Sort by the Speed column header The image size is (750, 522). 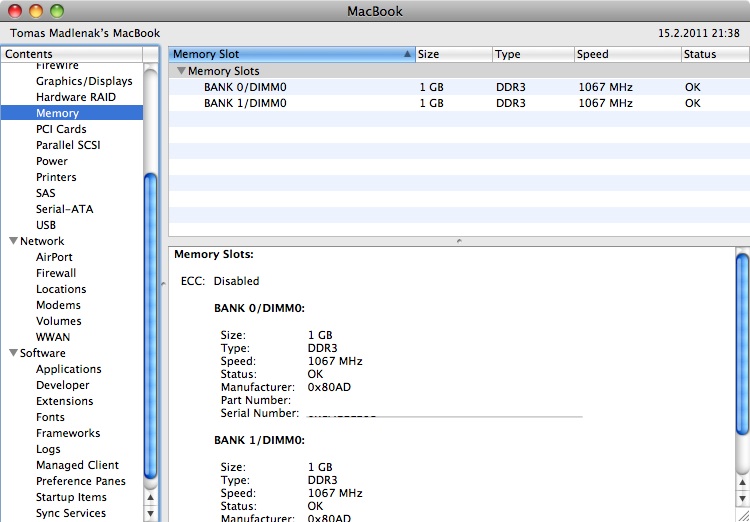[628, 54]
